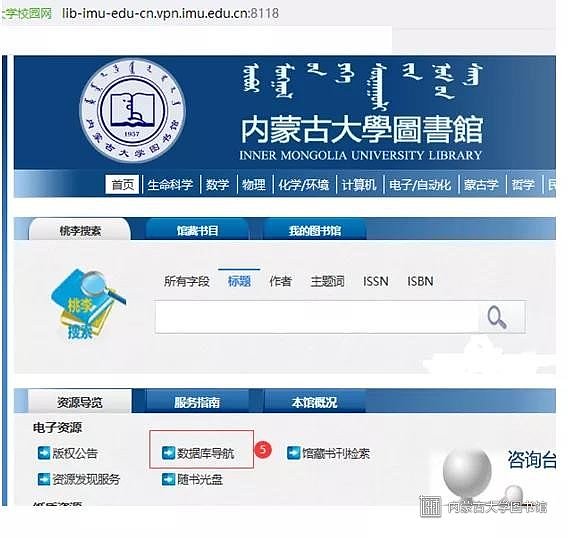Click the 咨询台 heading

pyautogui.click(x=531, y=459)
